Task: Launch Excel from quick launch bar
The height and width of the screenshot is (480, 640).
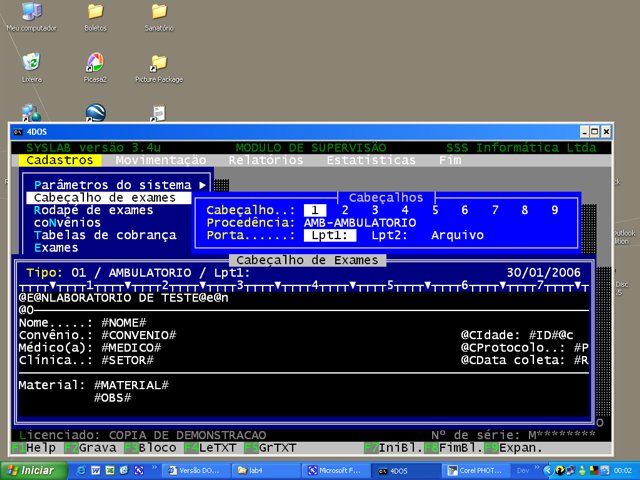Action: tap(110, 471)
